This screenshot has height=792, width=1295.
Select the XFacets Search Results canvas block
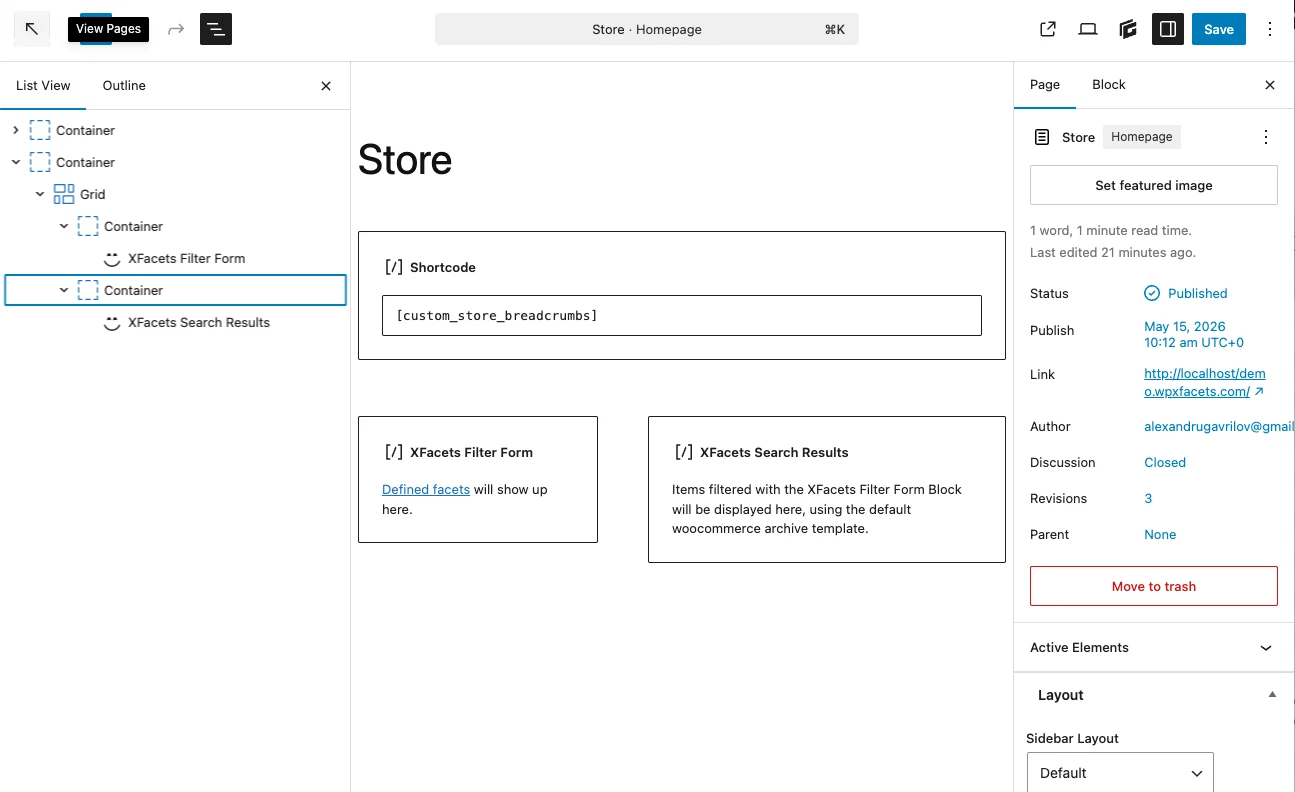point(826,489)
